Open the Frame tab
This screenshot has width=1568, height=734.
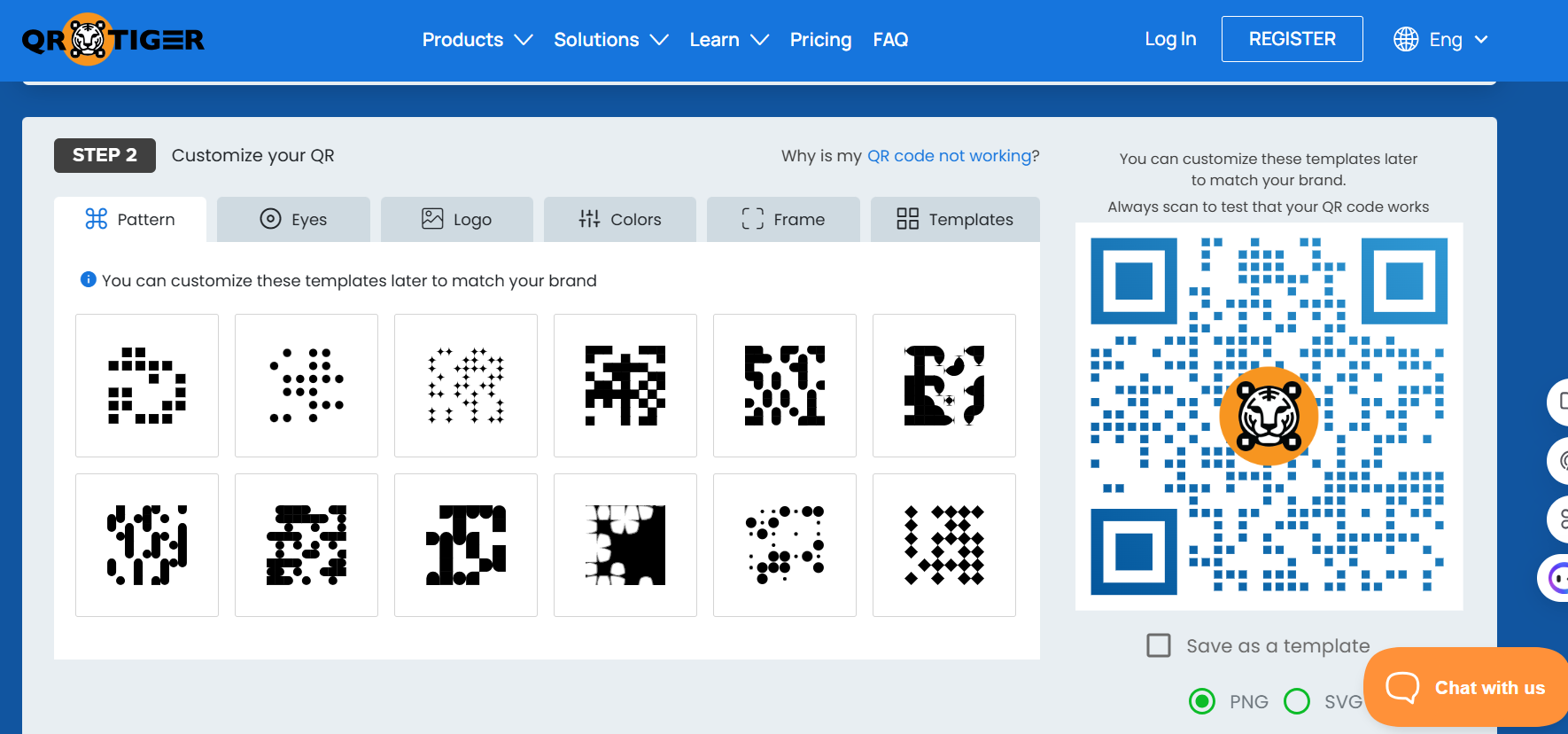(x=783, y=219)
